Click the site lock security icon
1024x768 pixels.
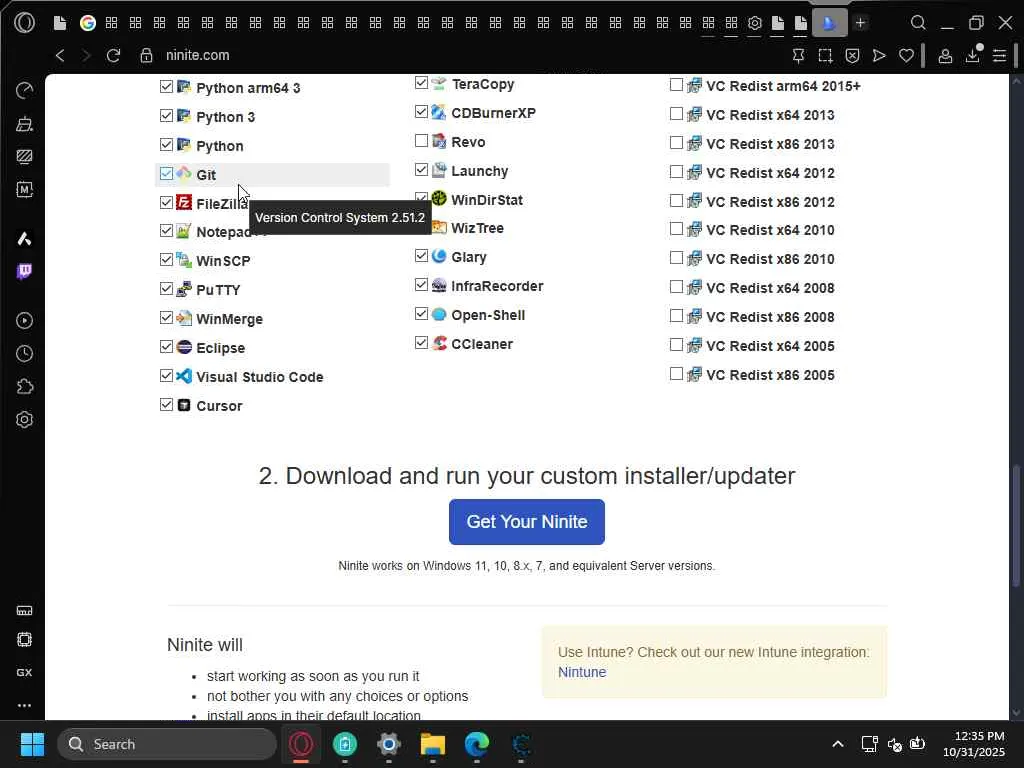point(146,56)
